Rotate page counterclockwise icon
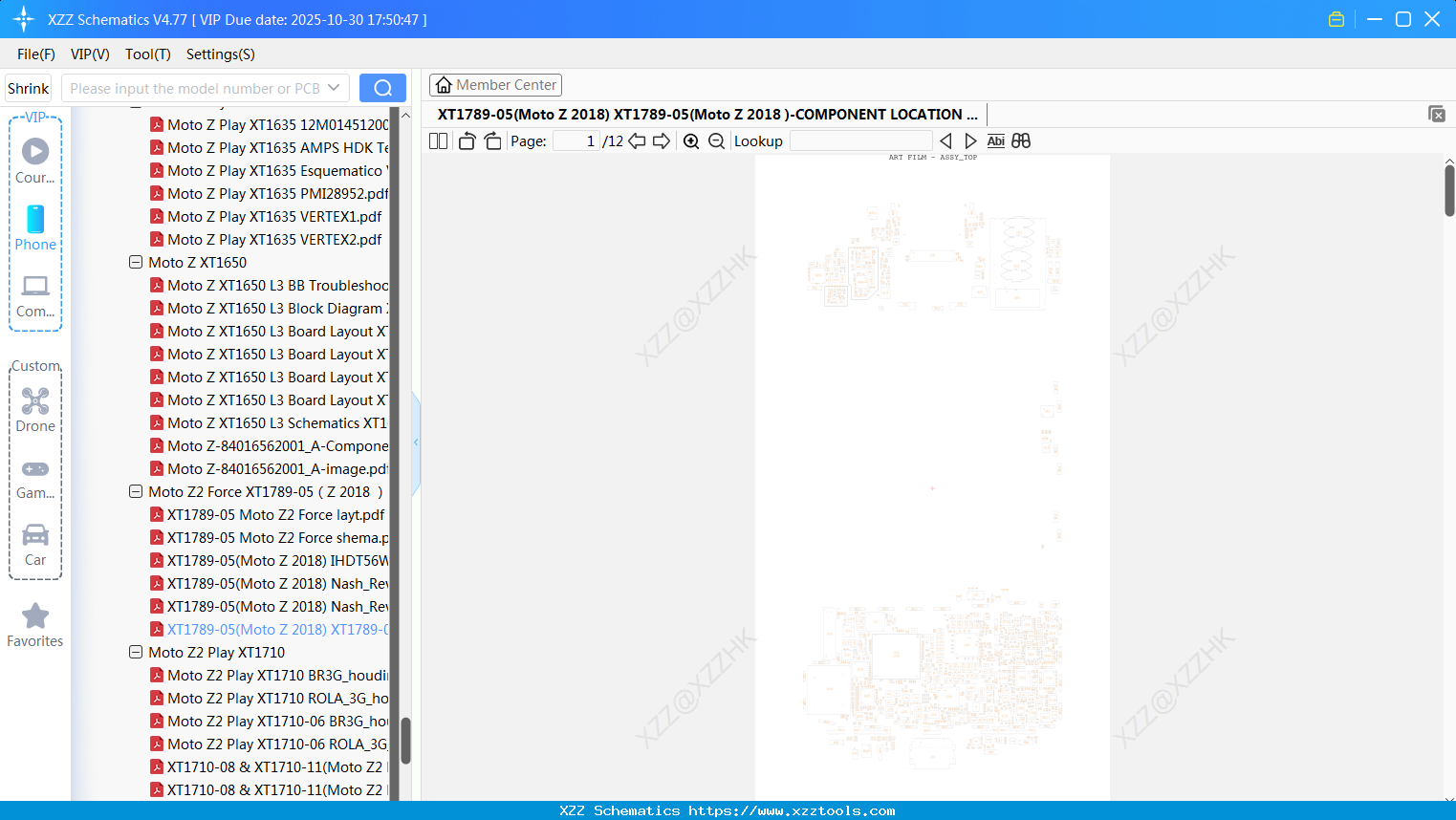 (x=467, y=141)
